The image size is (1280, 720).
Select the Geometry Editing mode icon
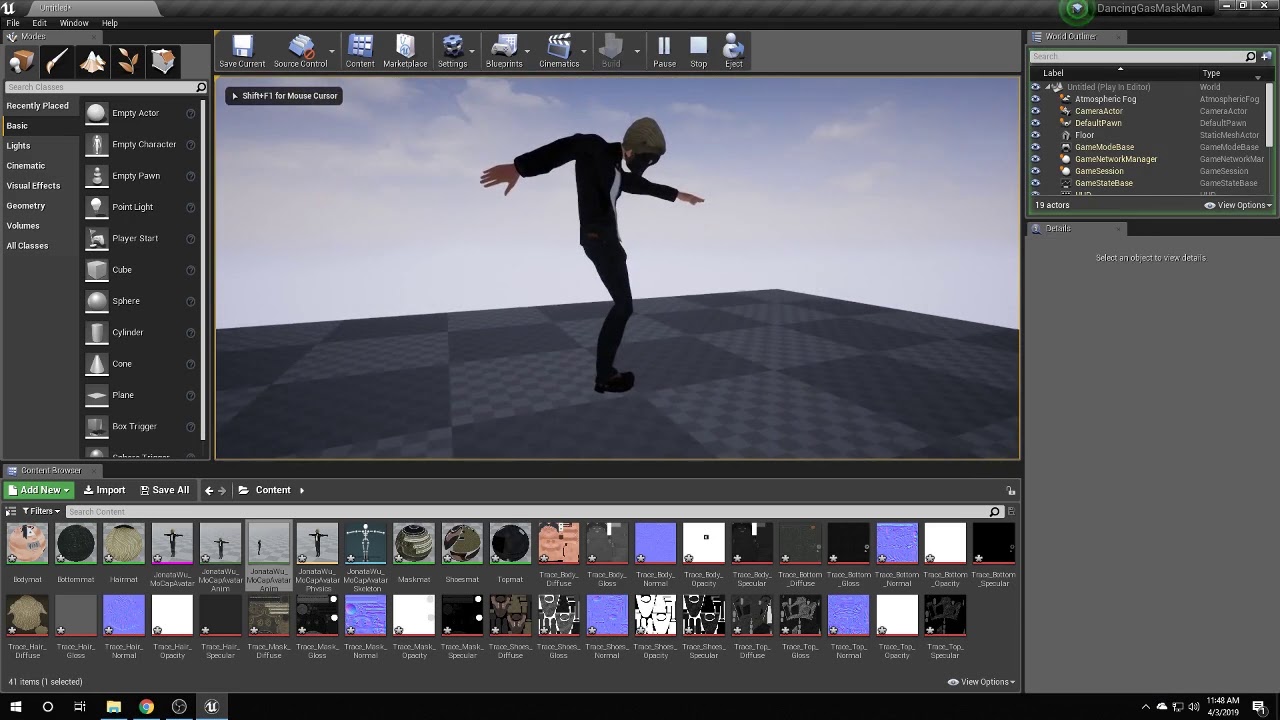(x=163, y=62)
